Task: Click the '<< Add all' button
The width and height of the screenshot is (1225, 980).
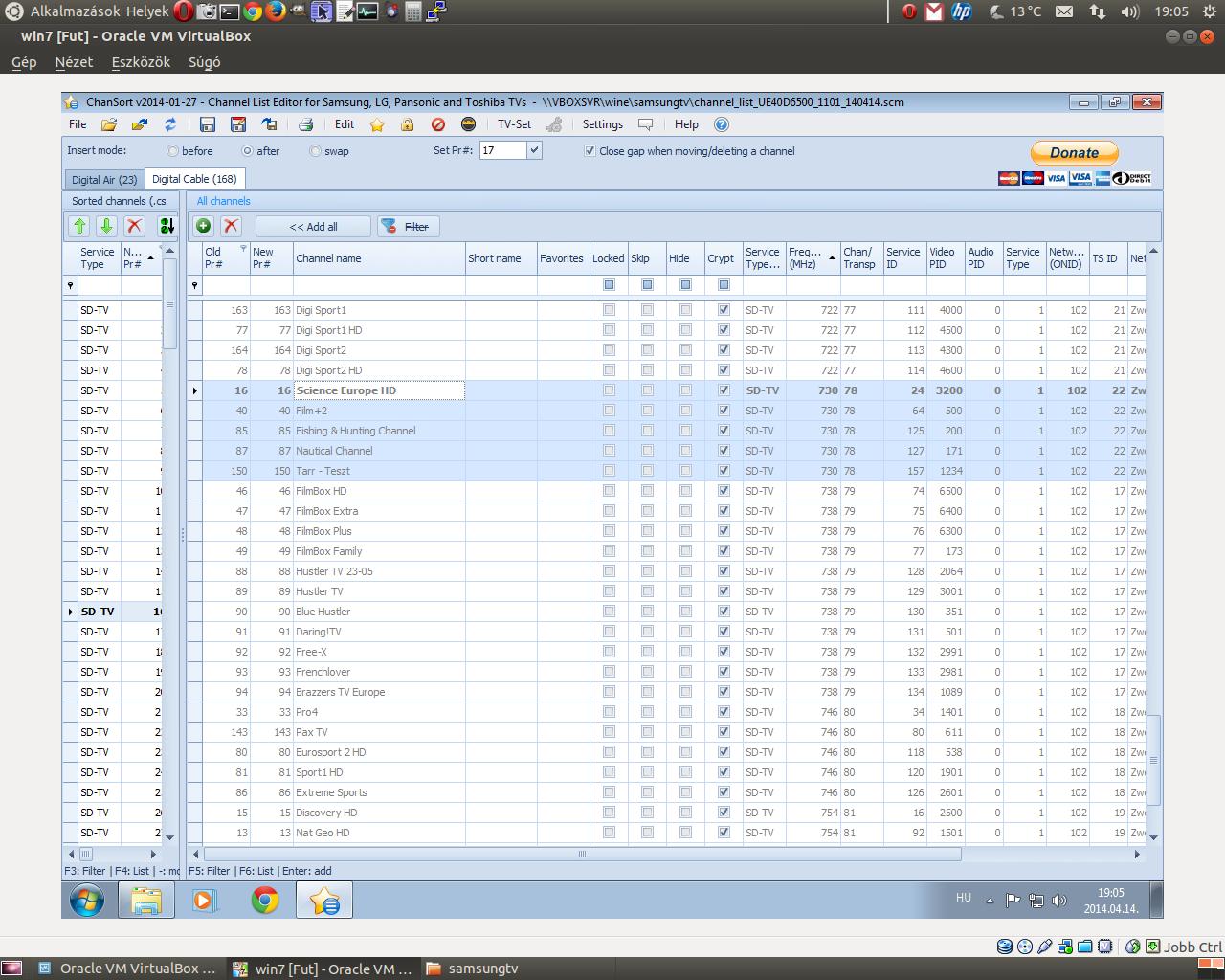Action: 313,227
